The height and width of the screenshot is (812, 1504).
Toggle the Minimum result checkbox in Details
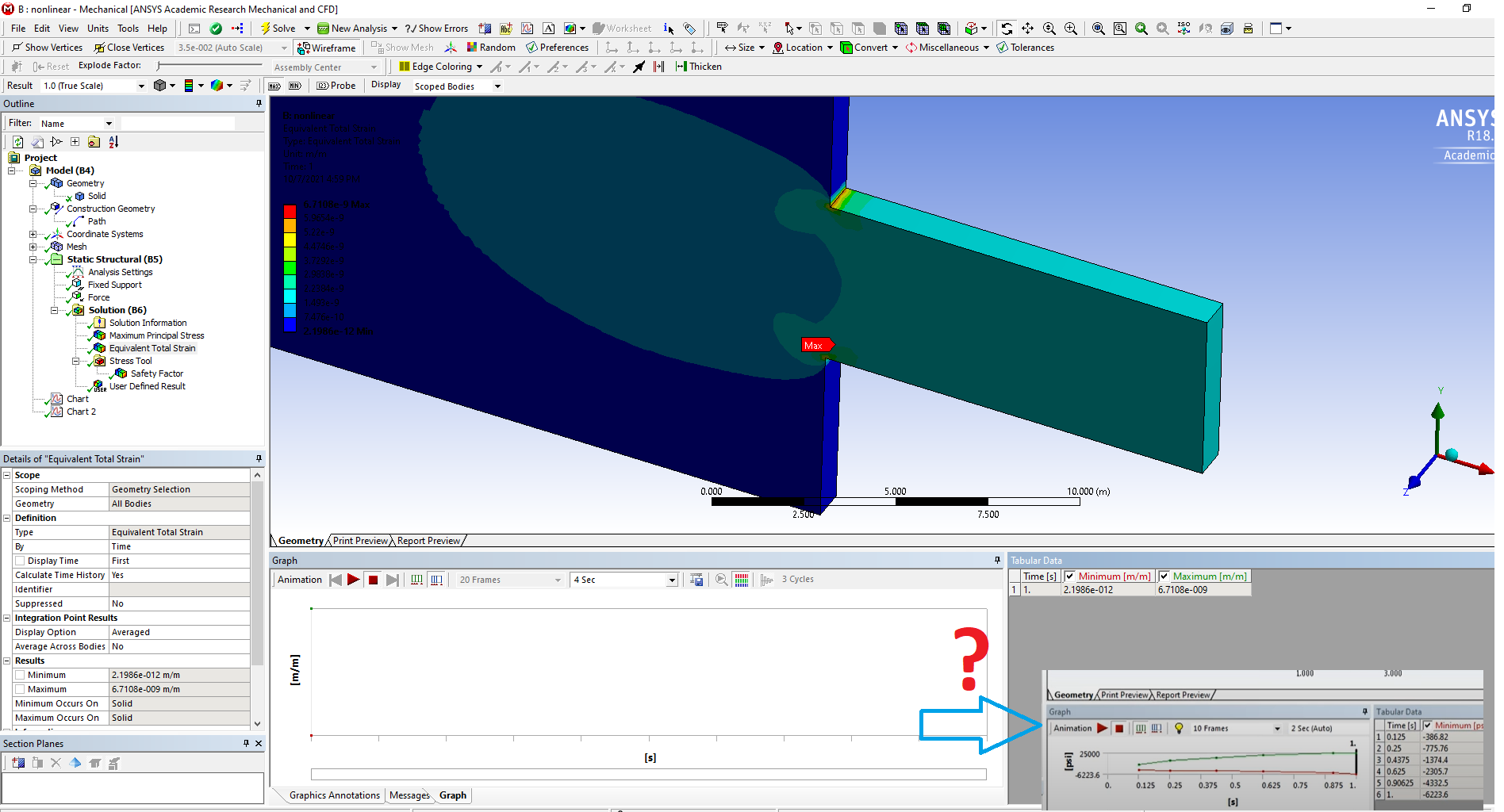click(20, 675)
